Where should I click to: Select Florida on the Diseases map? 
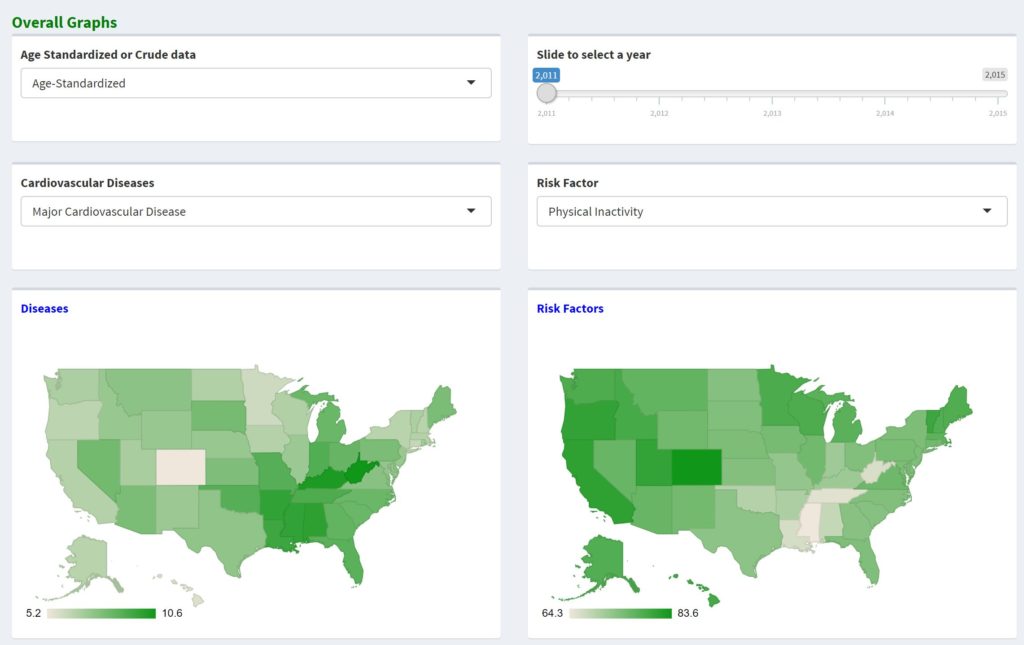[x=353, y=558]
